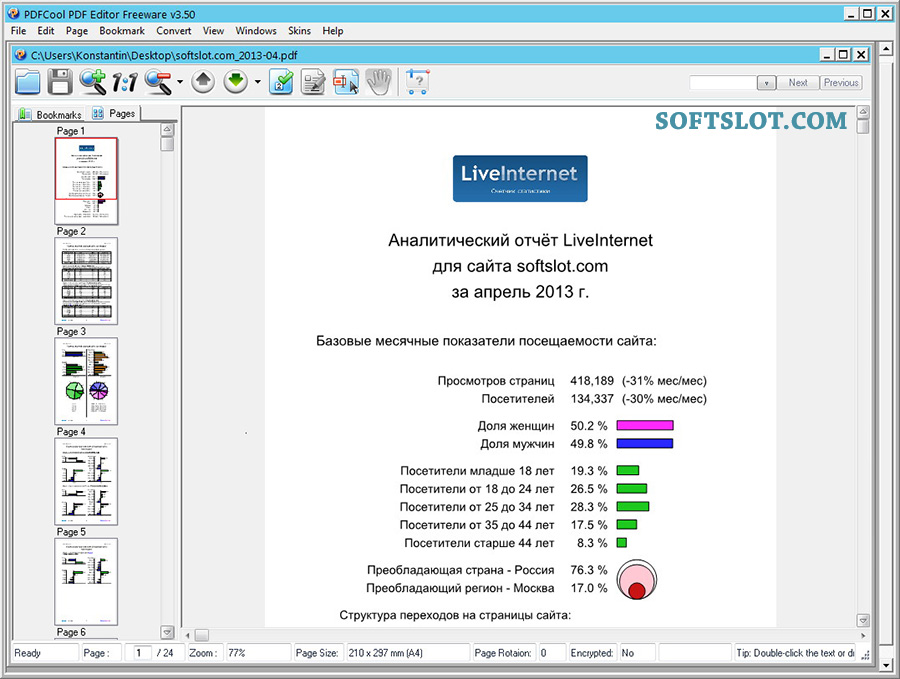
Task: Click the horizontal scrollbar thumb in document view
Action: [x=201, y=635]
